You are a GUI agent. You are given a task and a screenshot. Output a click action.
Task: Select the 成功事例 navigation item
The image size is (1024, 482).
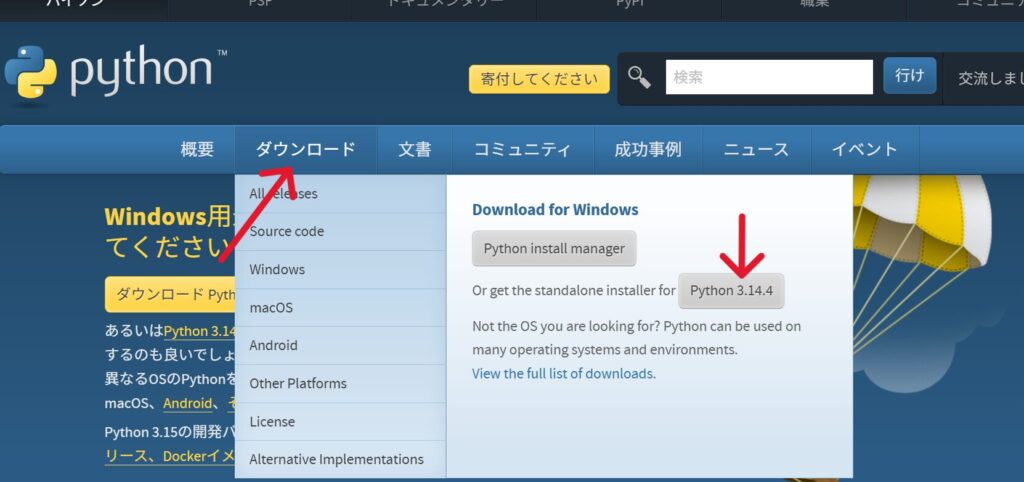coord(648,150)
